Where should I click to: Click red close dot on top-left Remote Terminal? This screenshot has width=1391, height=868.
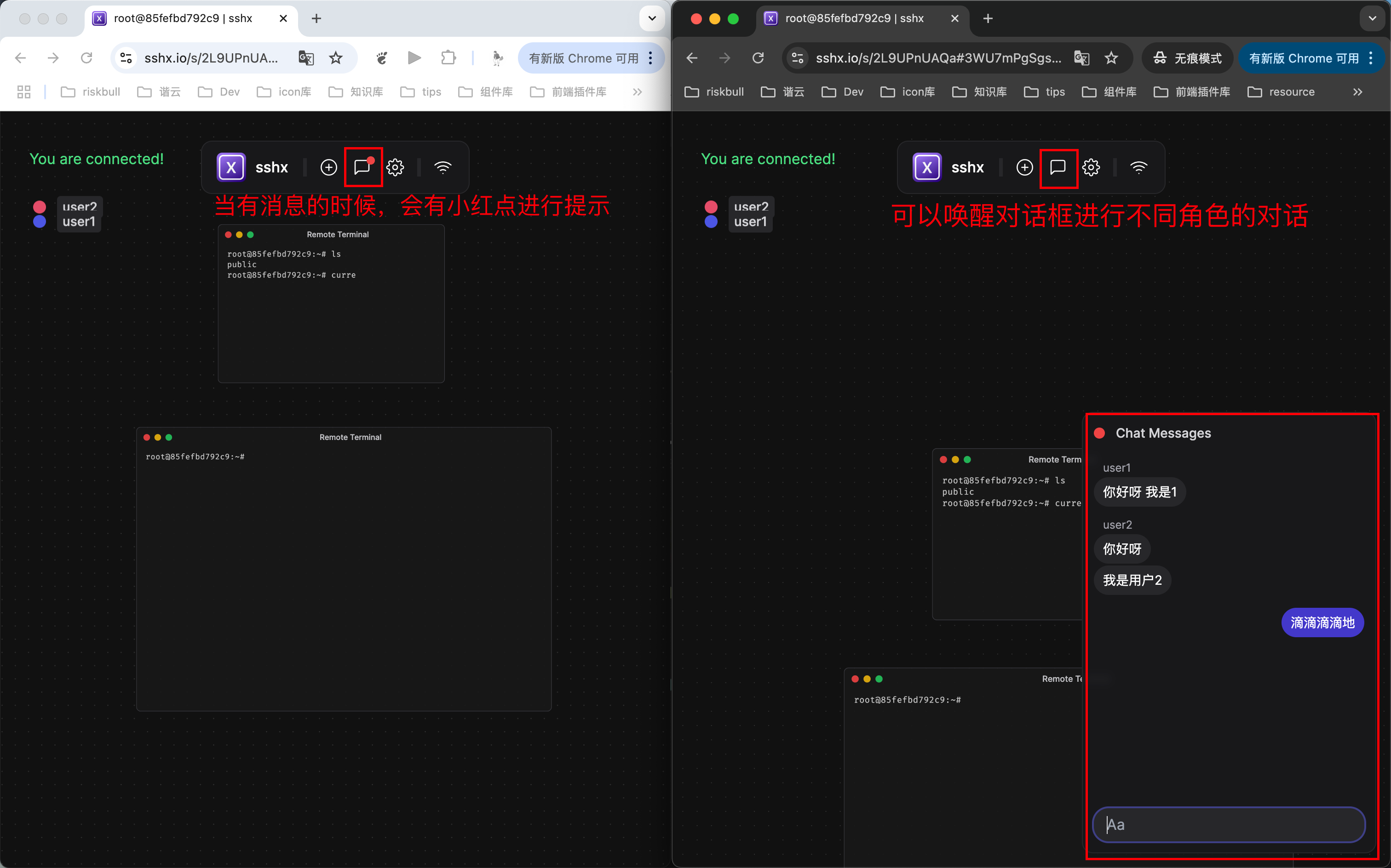229,234
